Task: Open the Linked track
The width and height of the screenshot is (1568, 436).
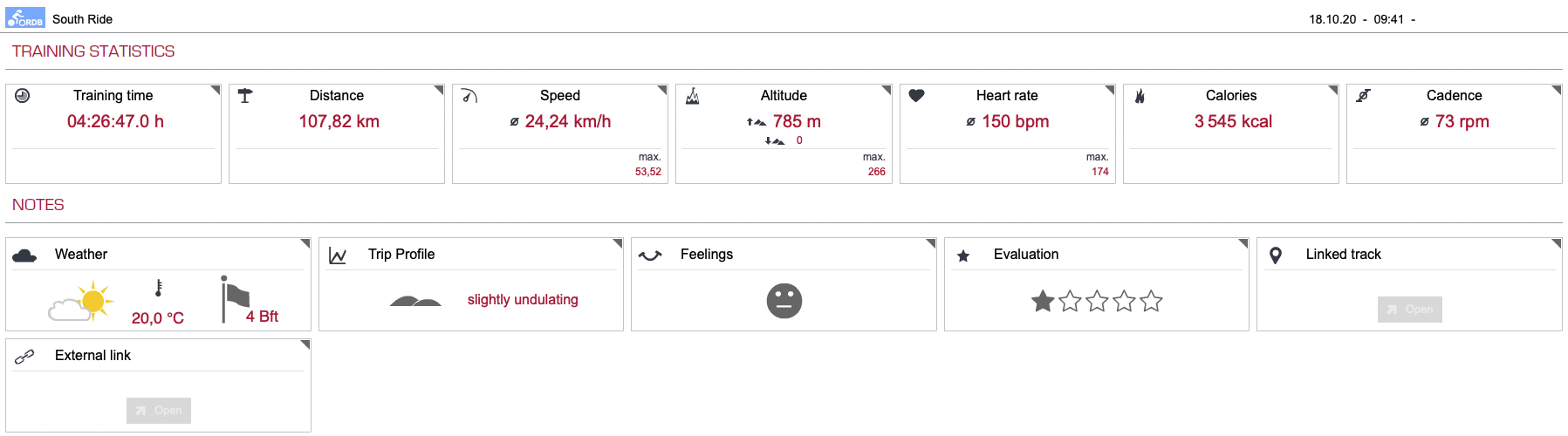Action: (x=1409, y=310)
